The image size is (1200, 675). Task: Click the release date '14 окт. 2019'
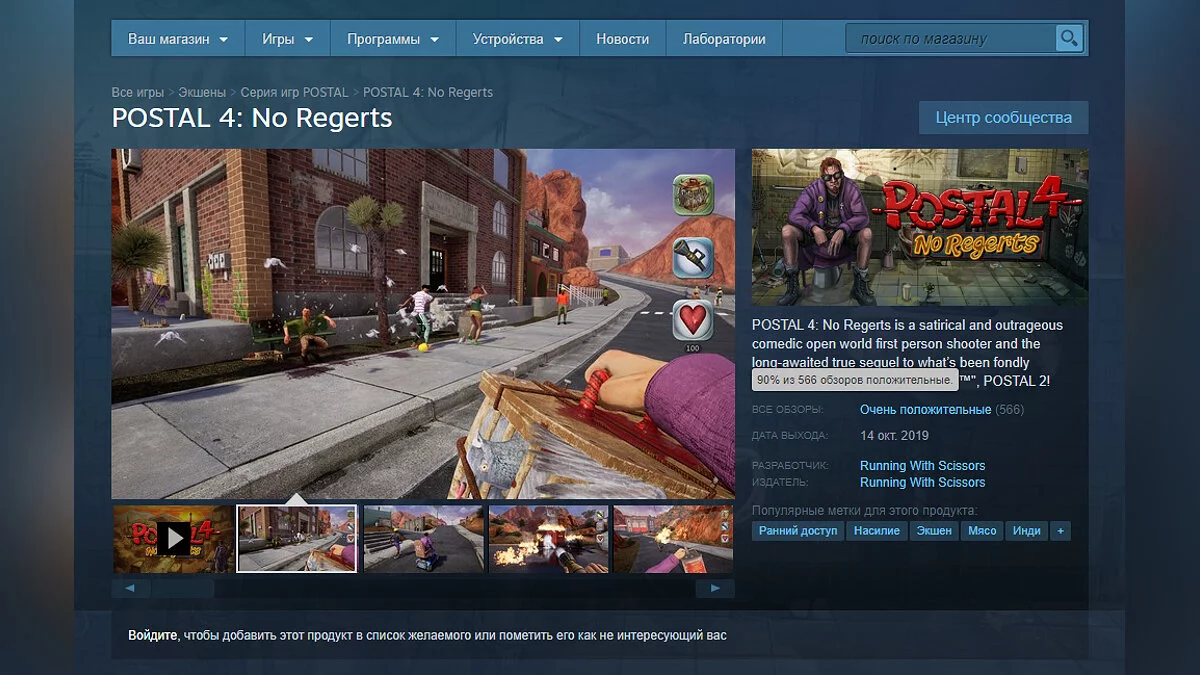pos(894,435)
